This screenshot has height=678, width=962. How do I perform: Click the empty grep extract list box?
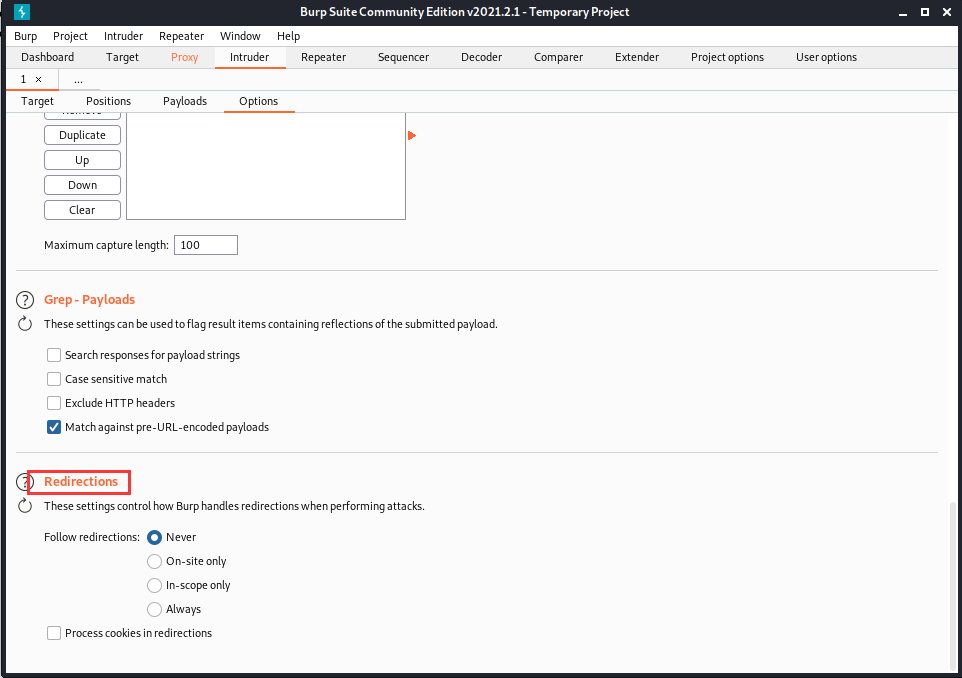coord(266,166)
